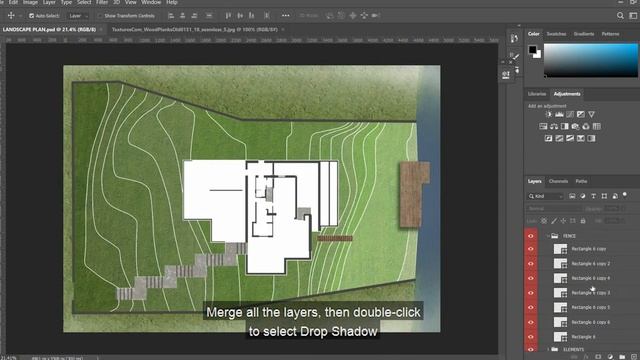Viewport: 640px width, 360px height.
Task: Switch to the Libraries tab
Action: pyautogui.click(x=536, y=94)
